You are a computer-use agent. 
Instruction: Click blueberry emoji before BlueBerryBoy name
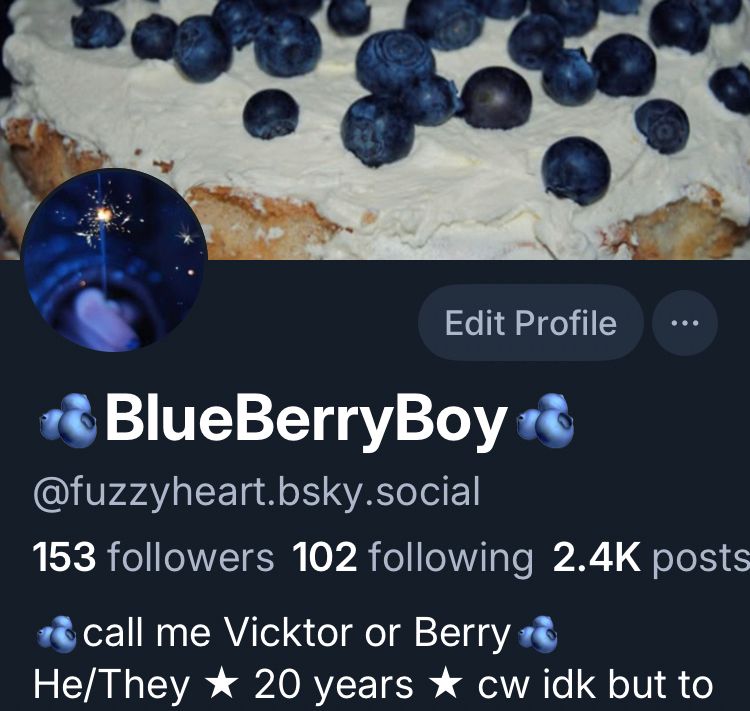tap(68, 420)
